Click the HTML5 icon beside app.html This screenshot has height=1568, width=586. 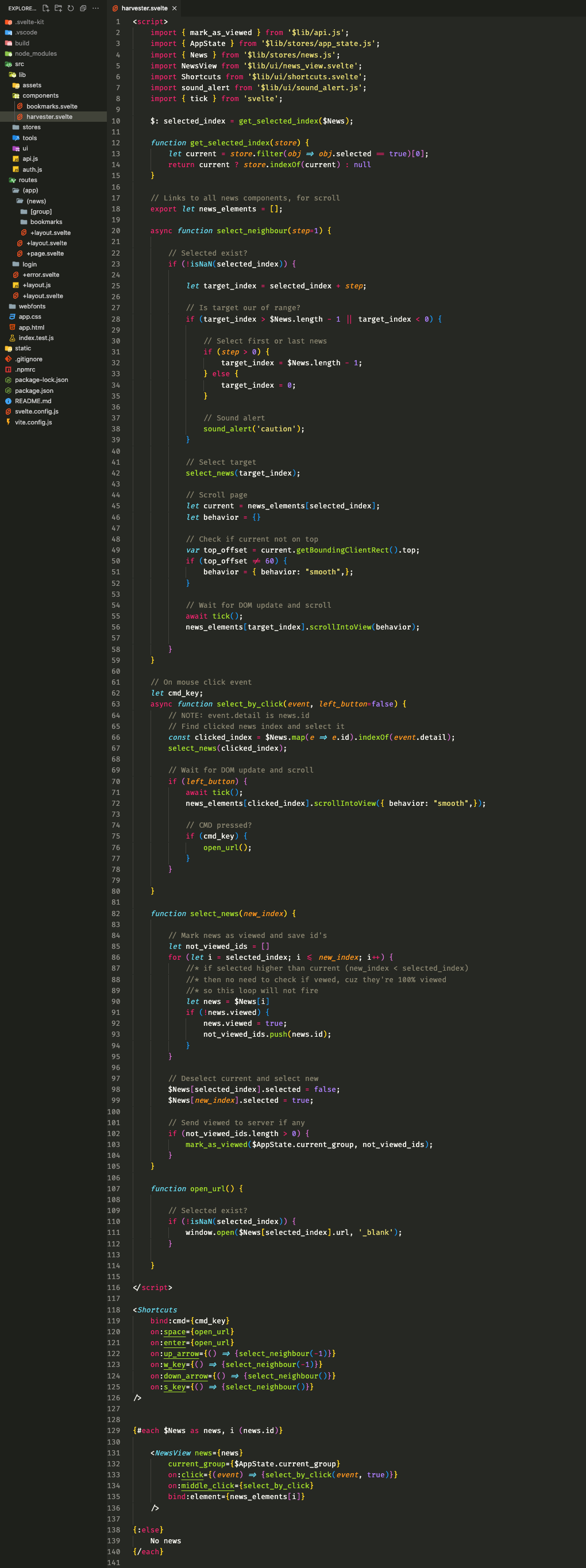point(12,327)
